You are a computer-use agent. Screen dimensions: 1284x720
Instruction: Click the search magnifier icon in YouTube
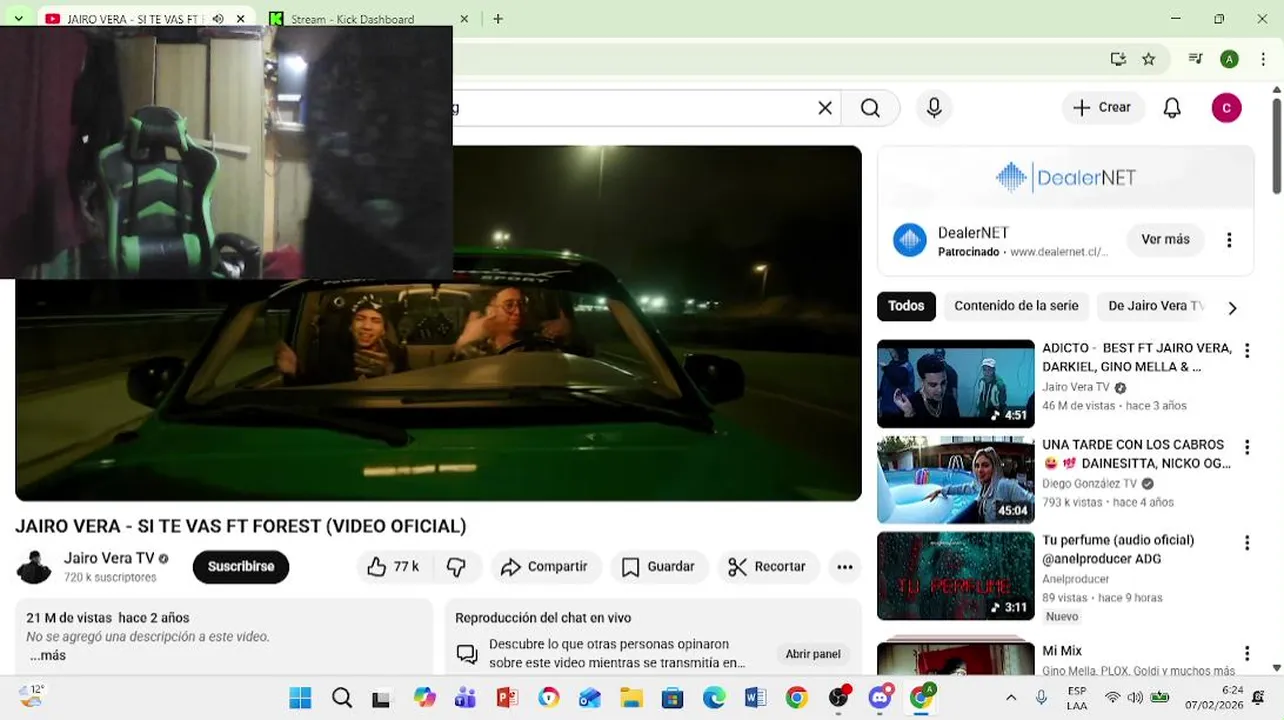click(x=870, y=108)
